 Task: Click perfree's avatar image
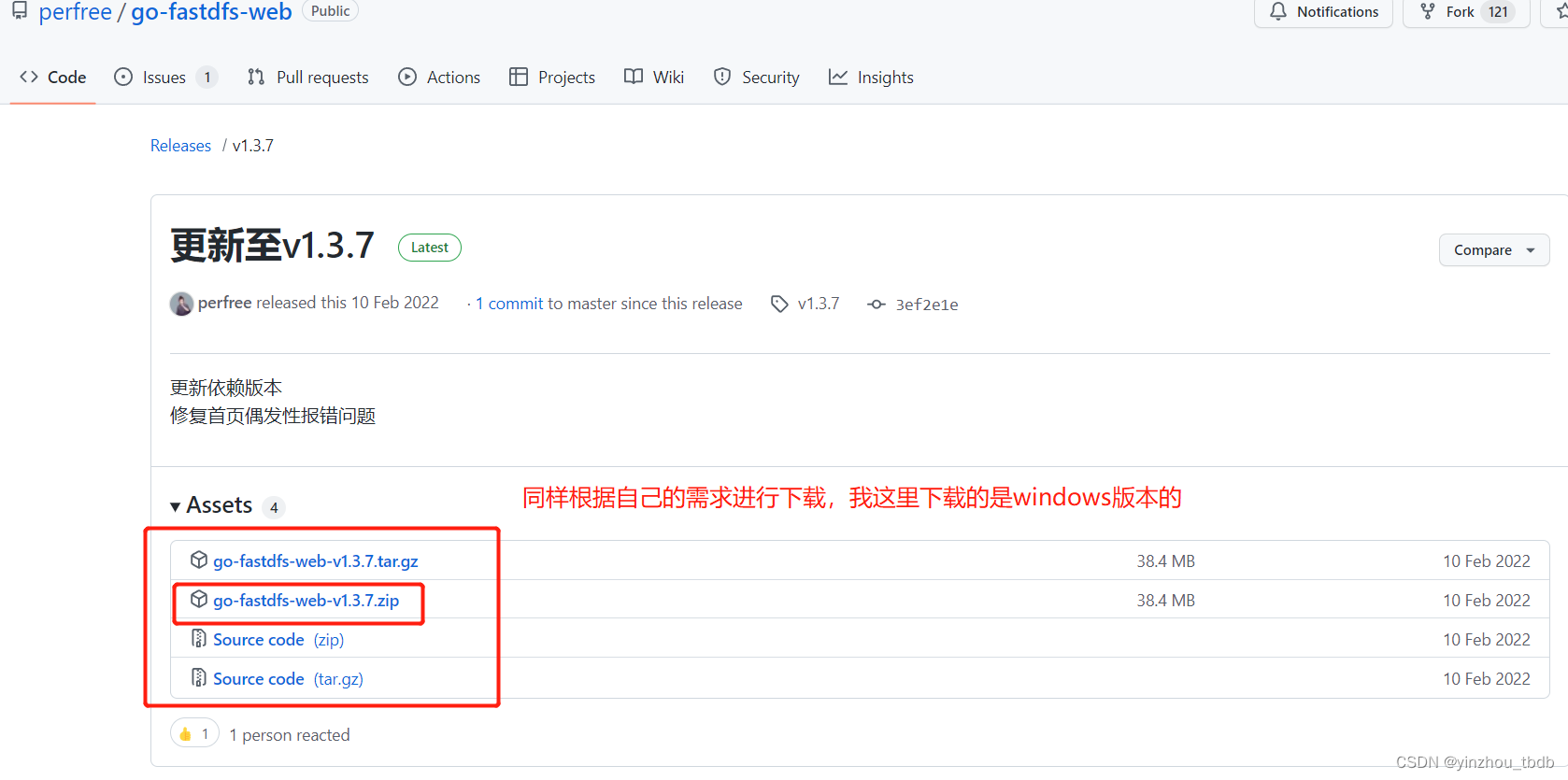181,304
